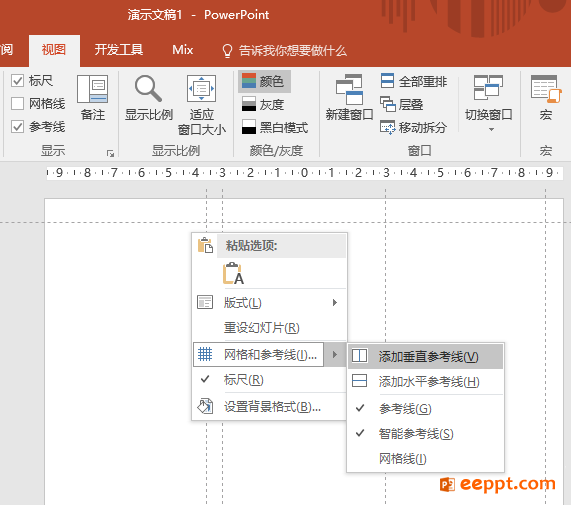Screen dimensions: 571x505
Task: Click Arrange All (全部重排)
Action: click(414, 81)
